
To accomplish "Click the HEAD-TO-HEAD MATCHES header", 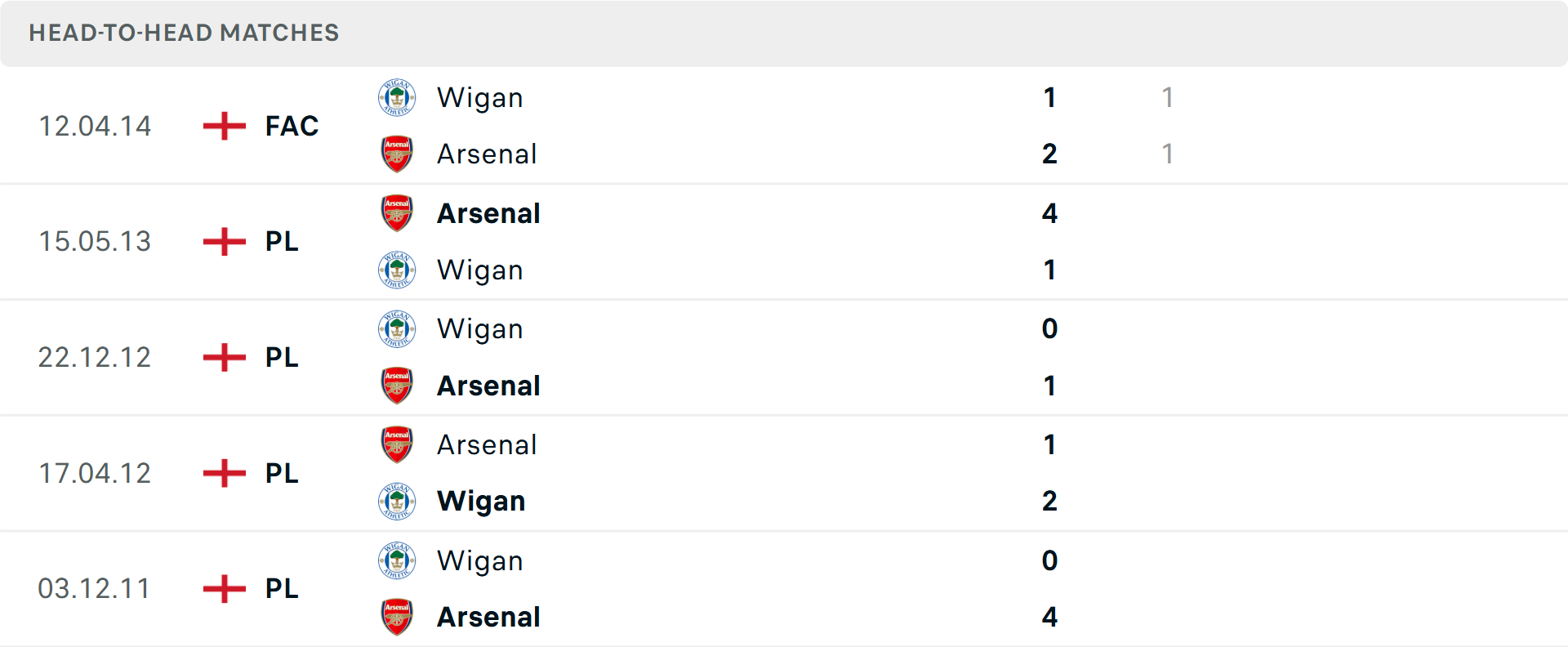I will [183, 33].
